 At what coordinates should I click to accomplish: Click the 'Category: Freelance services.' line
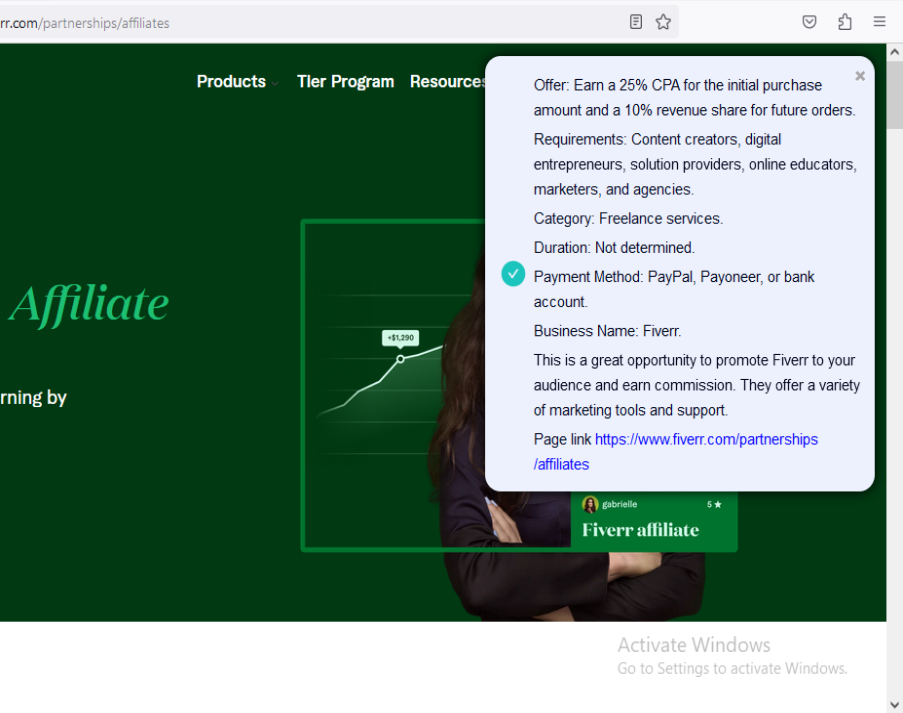(628, 219)
